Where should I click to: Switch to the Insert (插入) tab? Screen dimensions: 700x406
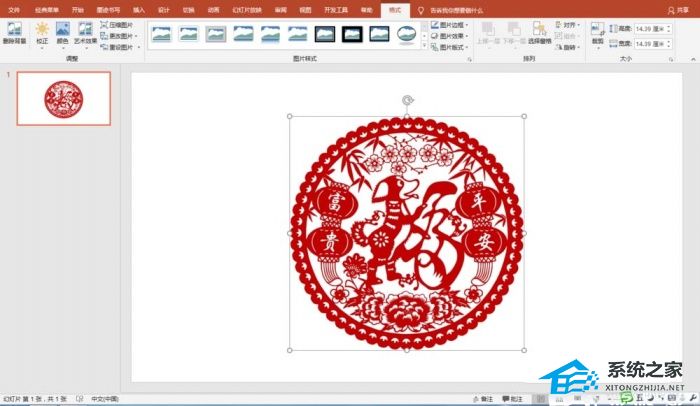(x=139, y=10)
